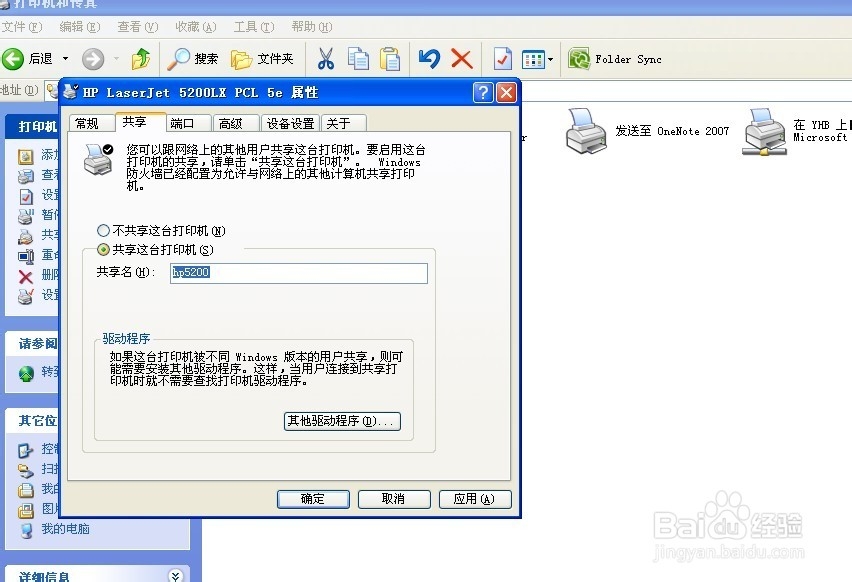Click the Add printer task icon in sidebar
Viewport: 852px width, 582px height.
pos(26,157)
